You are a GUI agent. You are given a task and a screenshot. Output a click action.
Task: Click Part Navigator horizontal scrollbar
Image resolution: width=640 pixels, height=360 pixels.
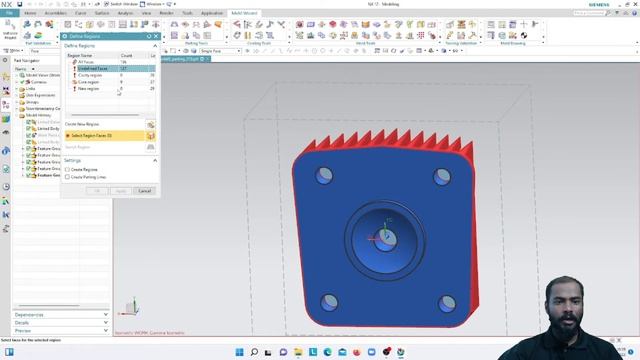(x=49, y=305)
